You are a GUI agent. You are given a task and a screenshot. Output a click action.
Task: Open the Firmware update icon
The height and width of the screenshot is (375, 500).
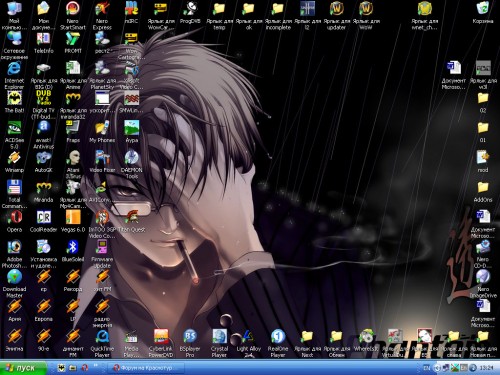point(102,248)
